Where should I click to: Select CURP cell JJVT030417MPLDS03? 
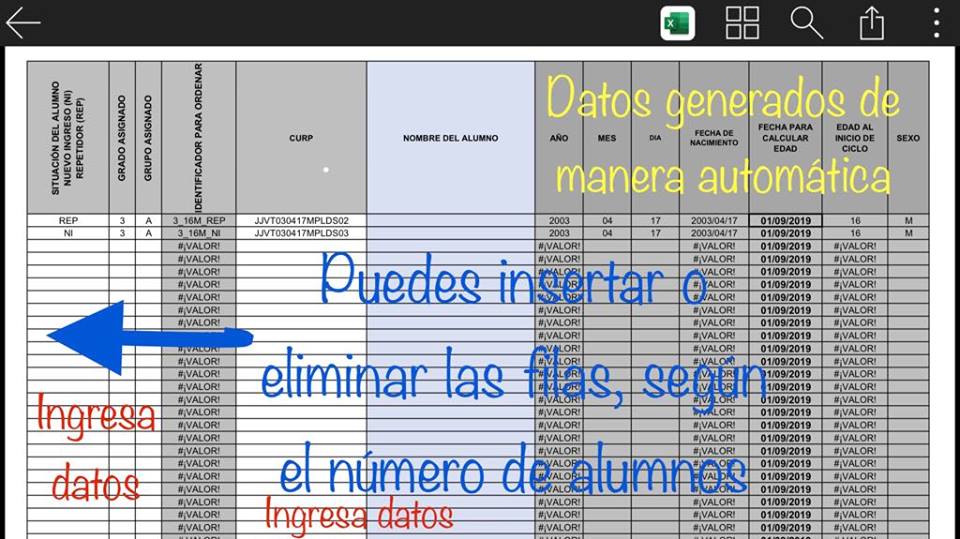(301, 233)
